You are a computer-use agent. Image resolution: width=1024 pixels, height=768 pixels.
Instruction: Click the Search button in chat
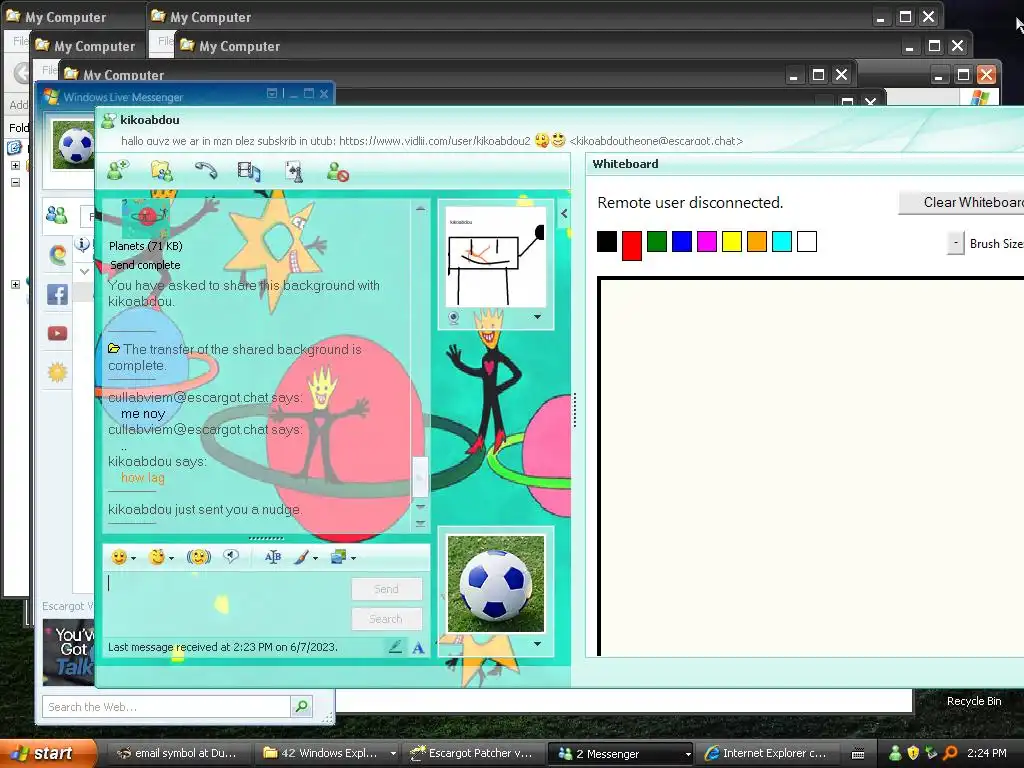pos(387,619)
